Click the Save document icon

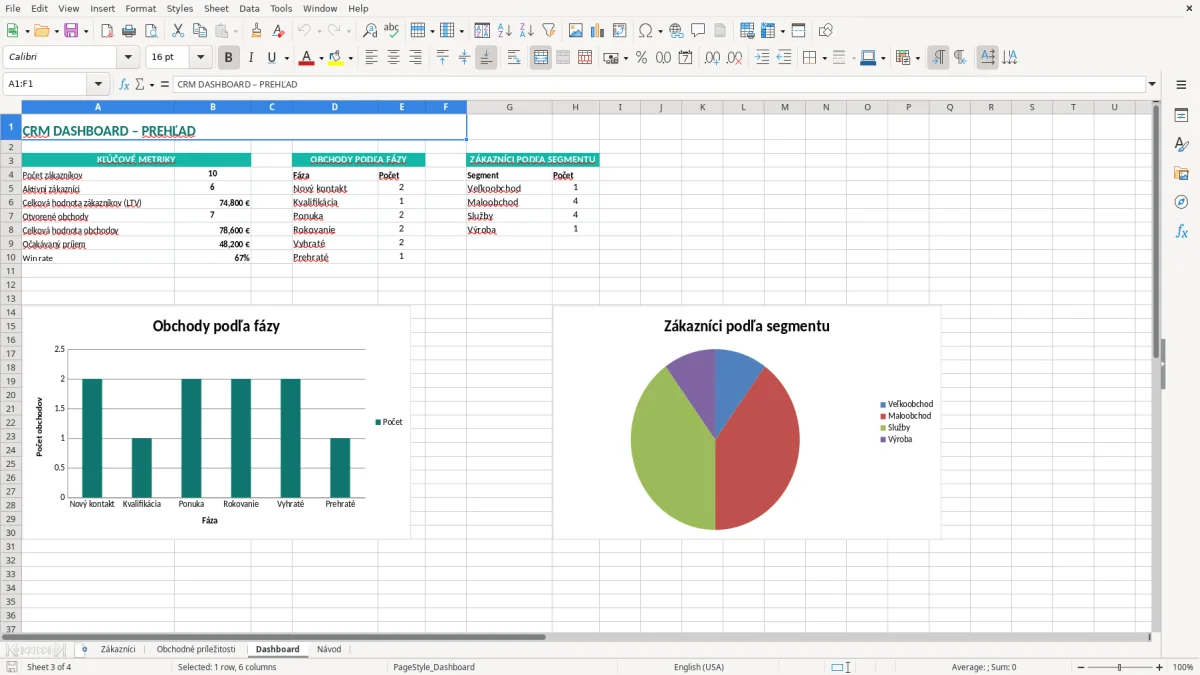coord(71,31)
